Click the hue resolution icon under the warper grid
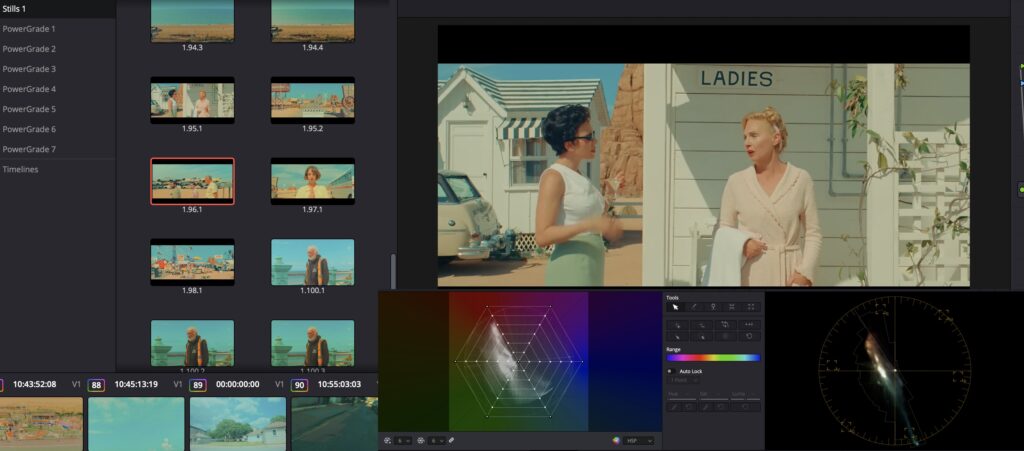Image resolution: width=1024 pixels, height=451 pixels. coord(387,441)
